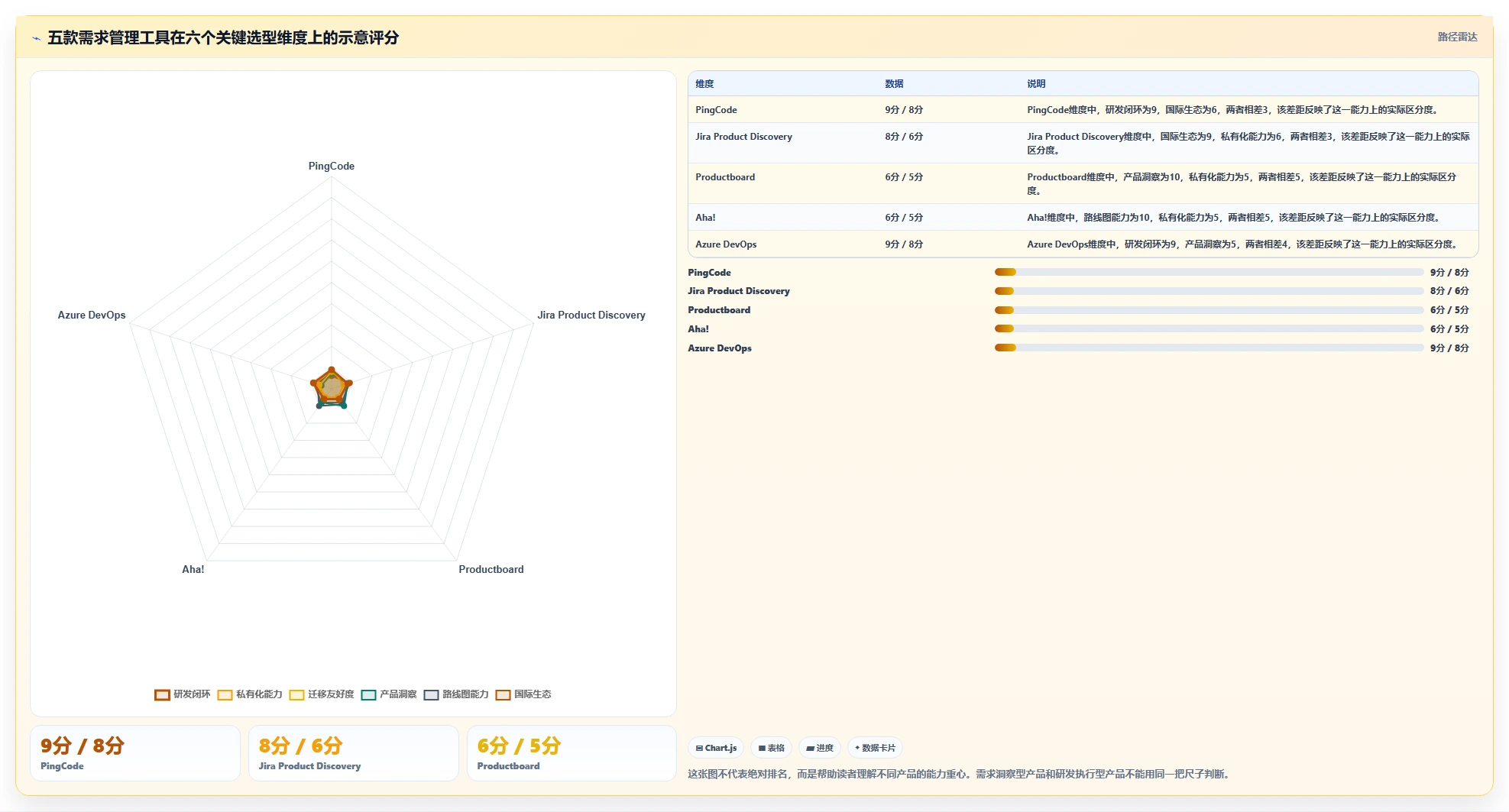This screenshot has width=1509, height=812.
Task: Select the Aha! table row cell
Action: [x=705, y=218]
